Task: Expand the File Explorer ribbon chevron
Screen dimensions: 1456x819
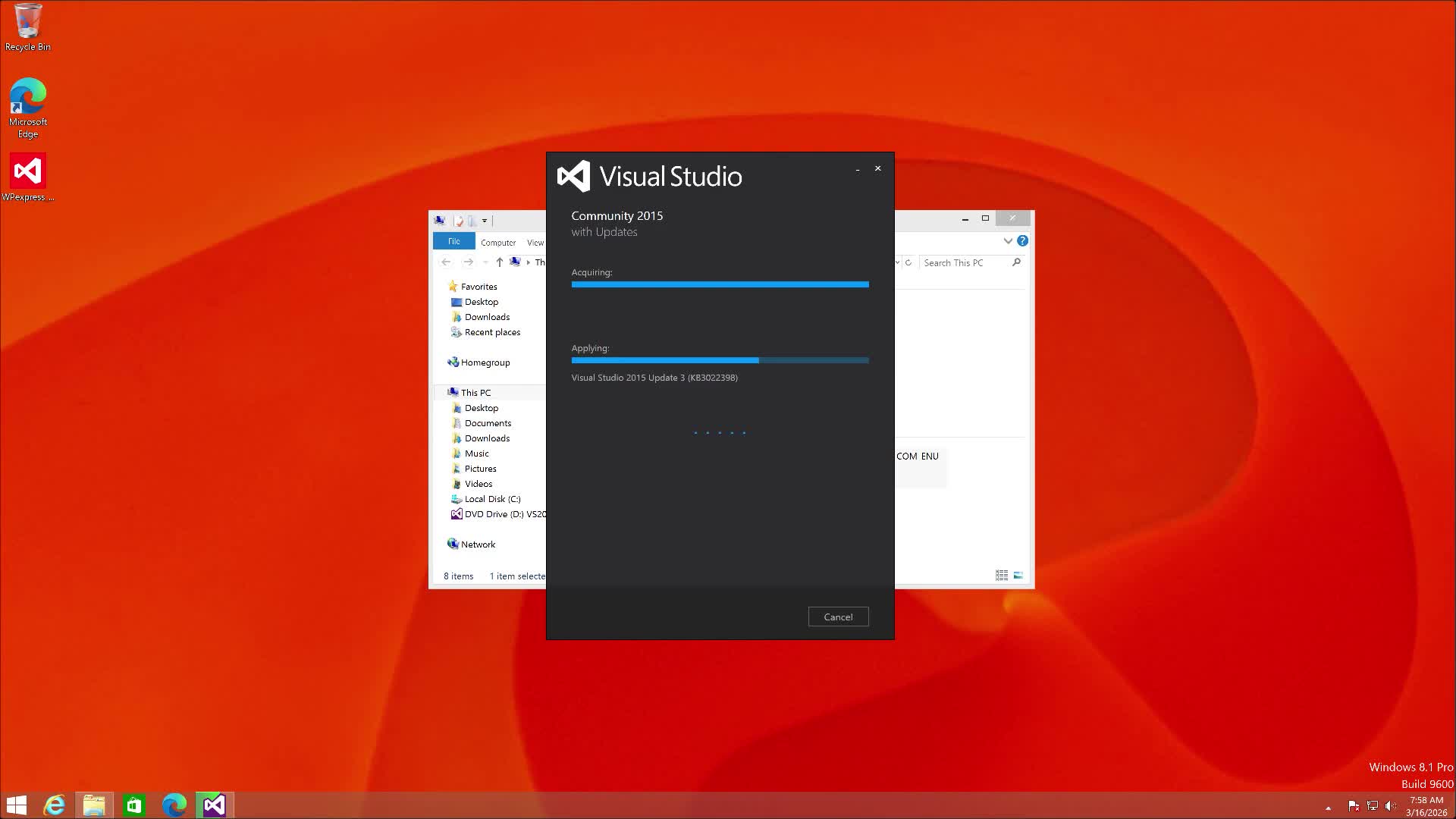Action: [x=1008, y=241]
